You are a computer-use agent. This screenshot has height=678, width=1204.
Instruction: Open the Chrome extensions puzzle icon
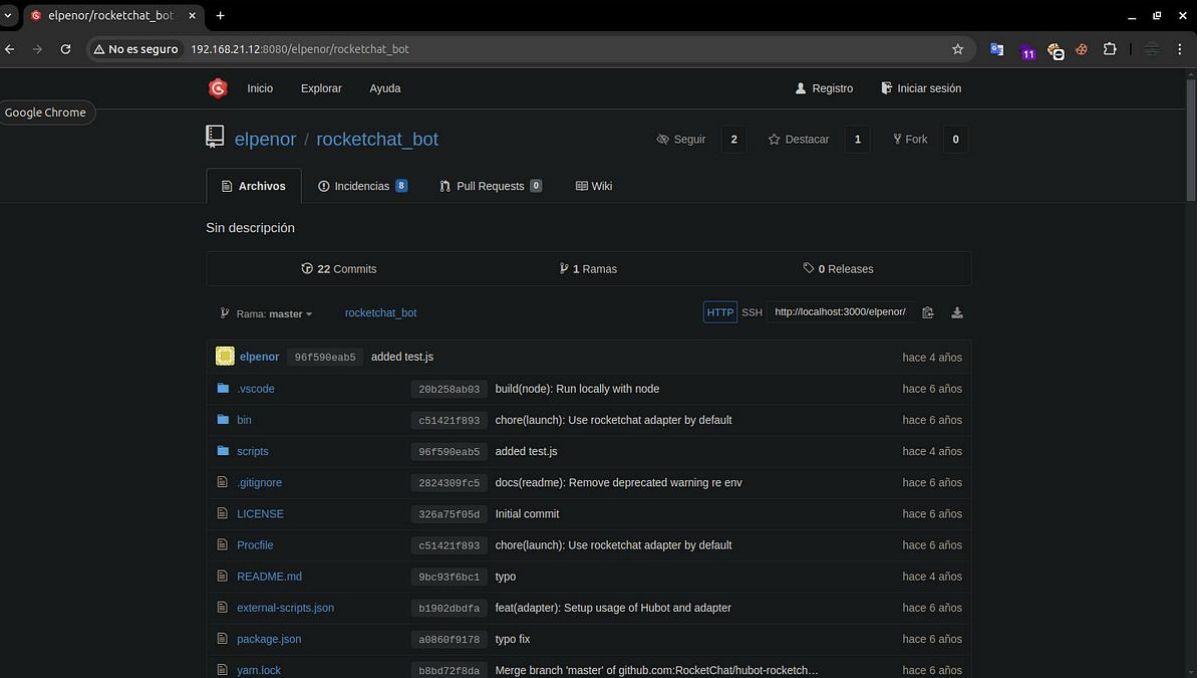pyautogui.click(x=1109, y=49)
